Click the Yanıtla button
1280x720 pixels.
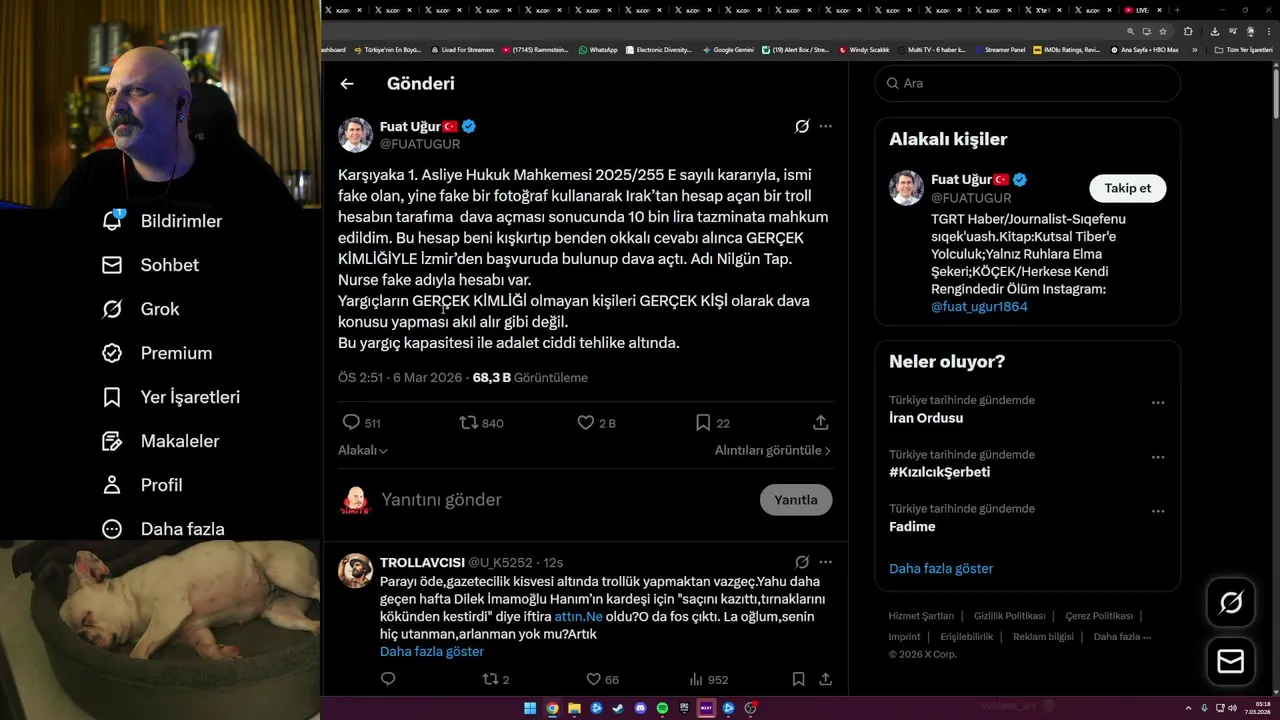click(x=796, y=500)
